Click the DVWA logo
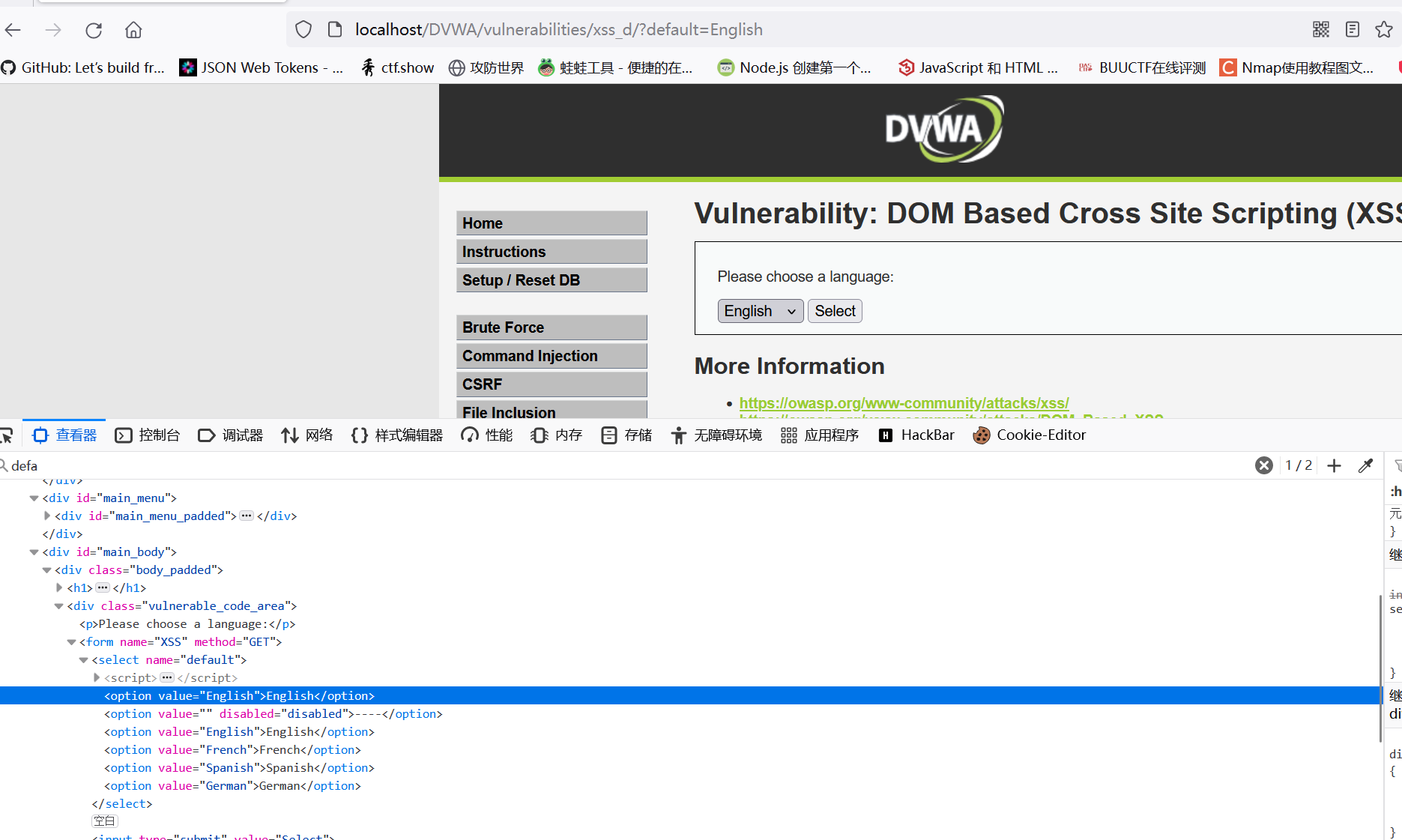The image size is (1402, 840). point(943,129)
